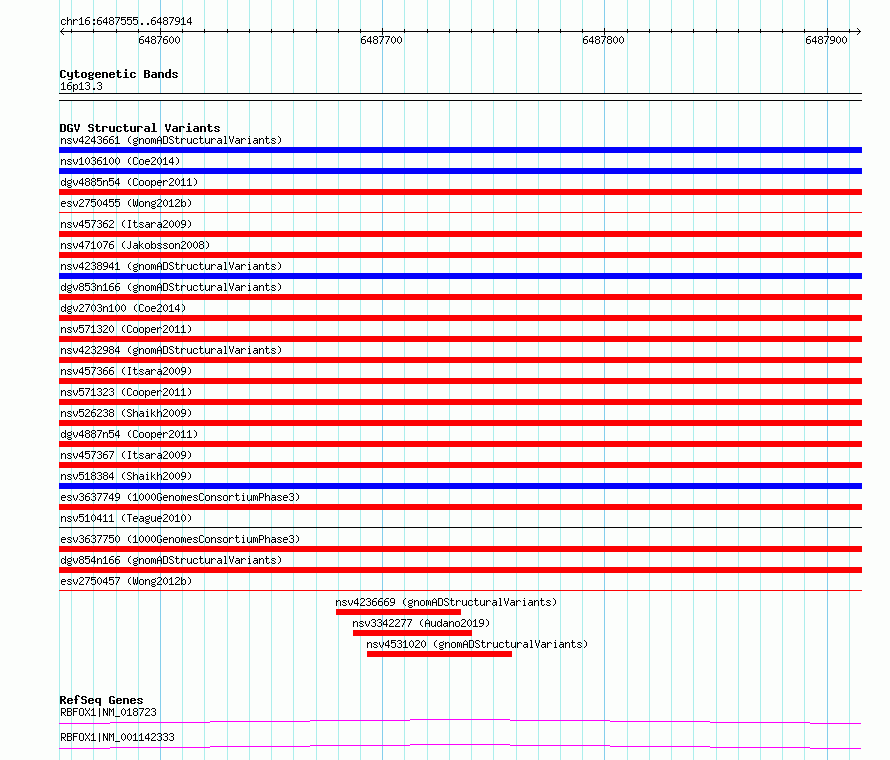The height and width of the screenshot is (760, 890).
Task: Click thin black line under nsv510411
Action: (460, 528)
